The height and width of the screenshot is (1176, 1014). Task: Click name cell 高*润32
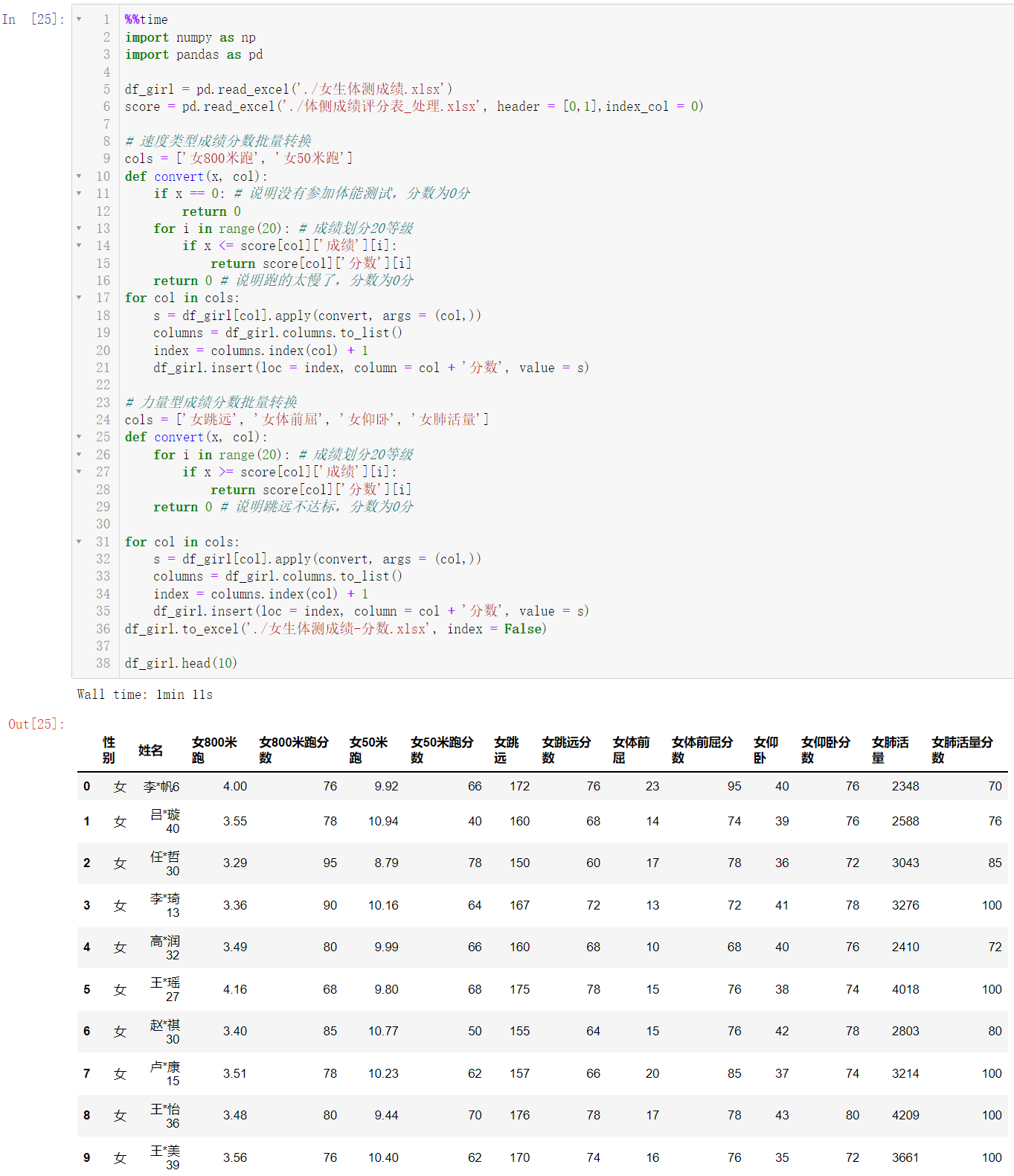(x=165, y=947)
